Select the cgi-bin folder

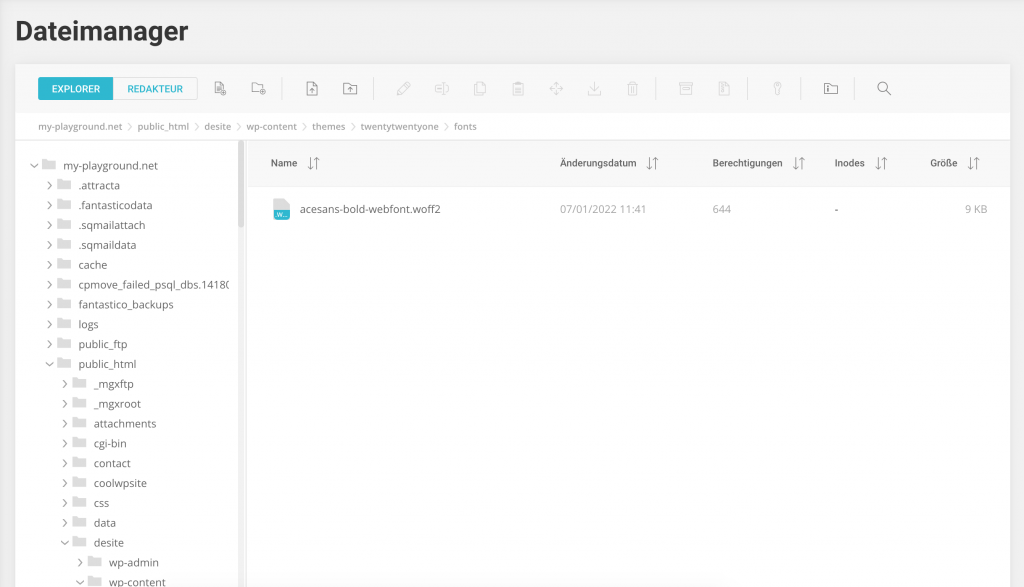click(110, 443)
